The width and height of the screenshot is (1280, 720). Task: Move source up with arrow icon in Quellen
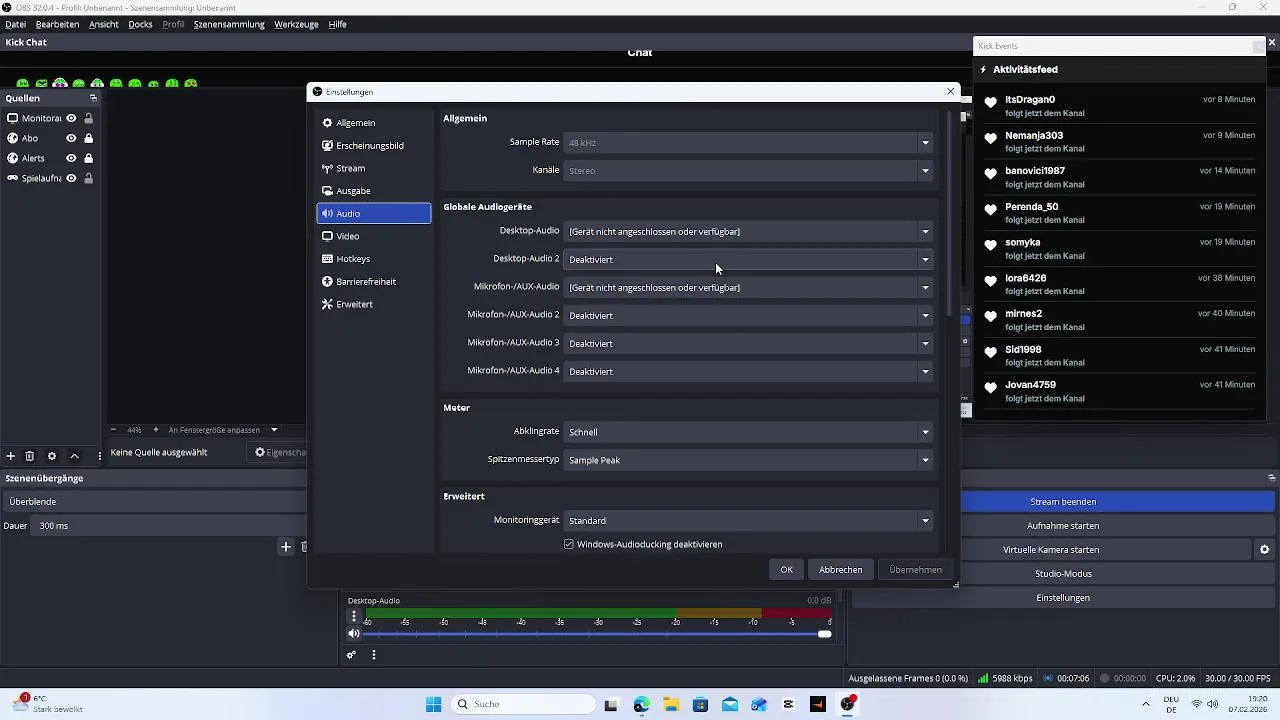[74, 456]
